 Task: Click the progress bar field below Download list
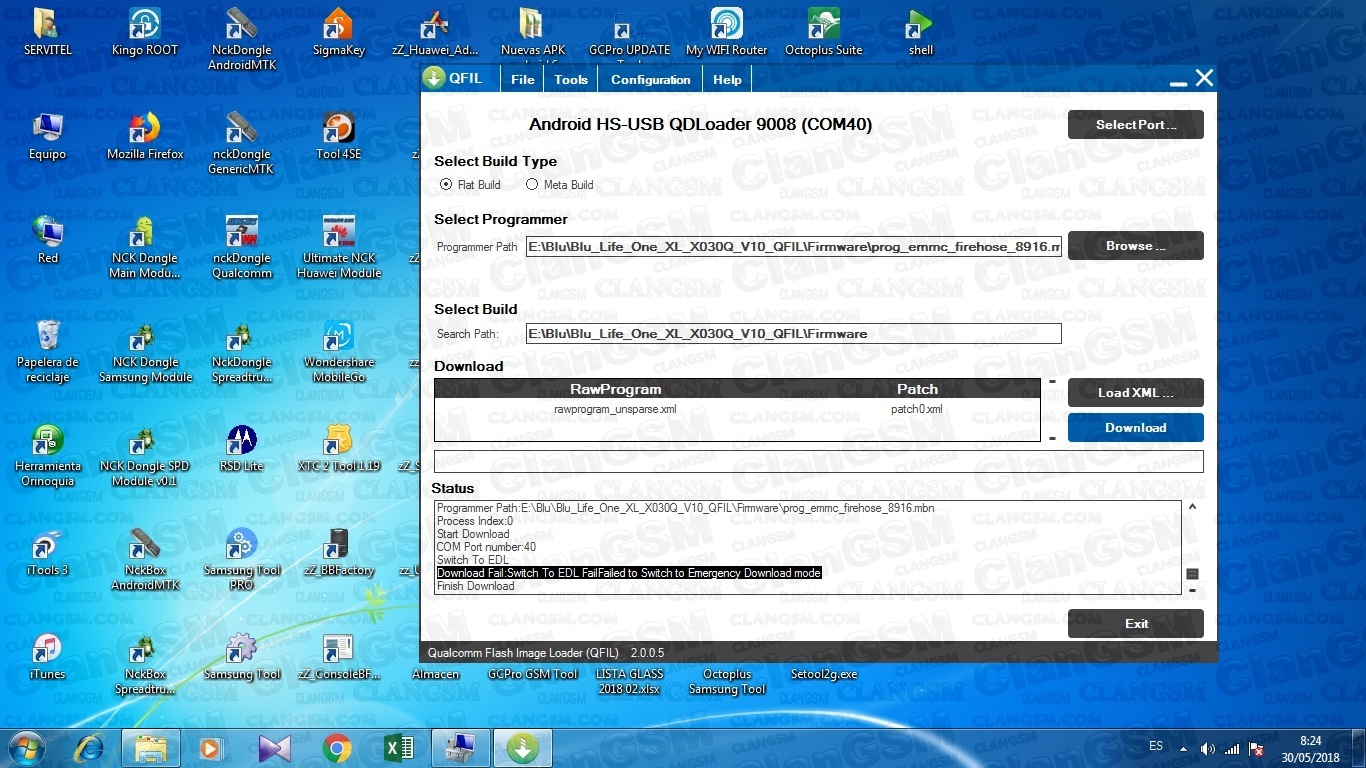pyautogui.click(x=818, y=462)
